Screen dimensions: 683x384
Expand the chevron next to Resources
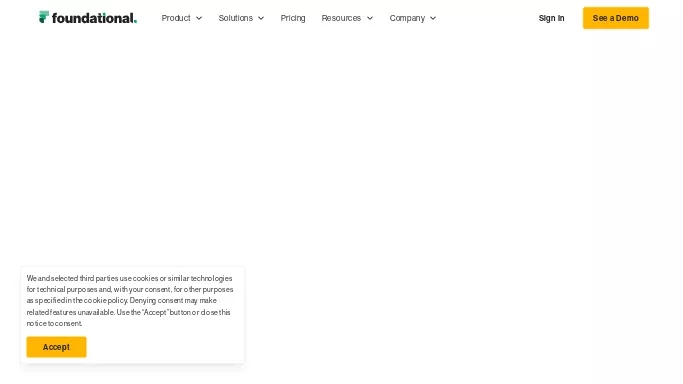coord(370,18)
